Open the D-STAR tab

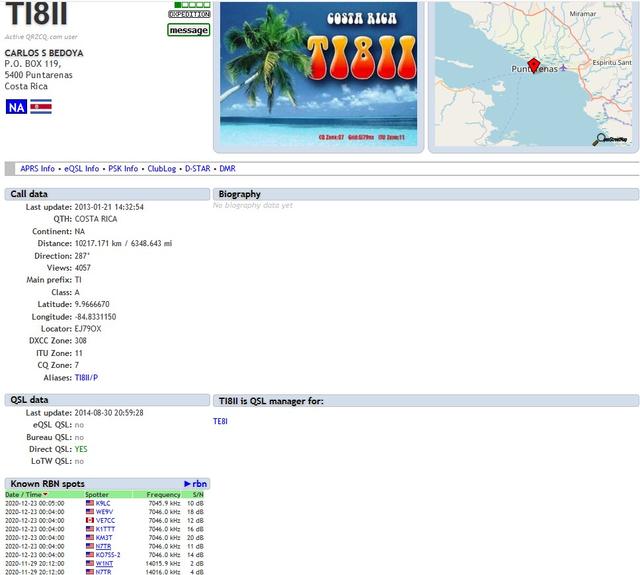click(x=198, y=169)
